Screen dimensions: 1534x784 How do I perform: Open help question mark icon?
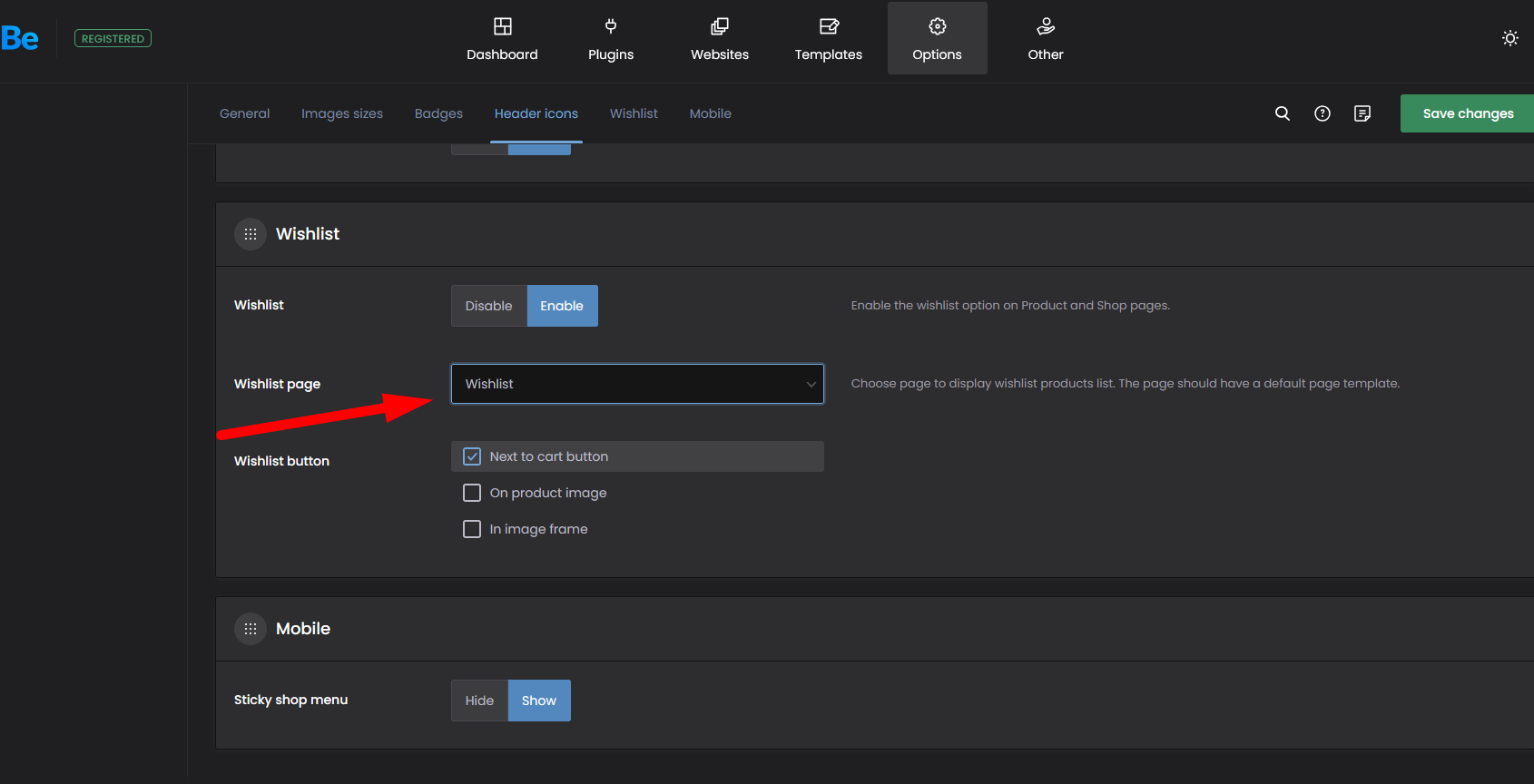click(x=1323, y=113)
